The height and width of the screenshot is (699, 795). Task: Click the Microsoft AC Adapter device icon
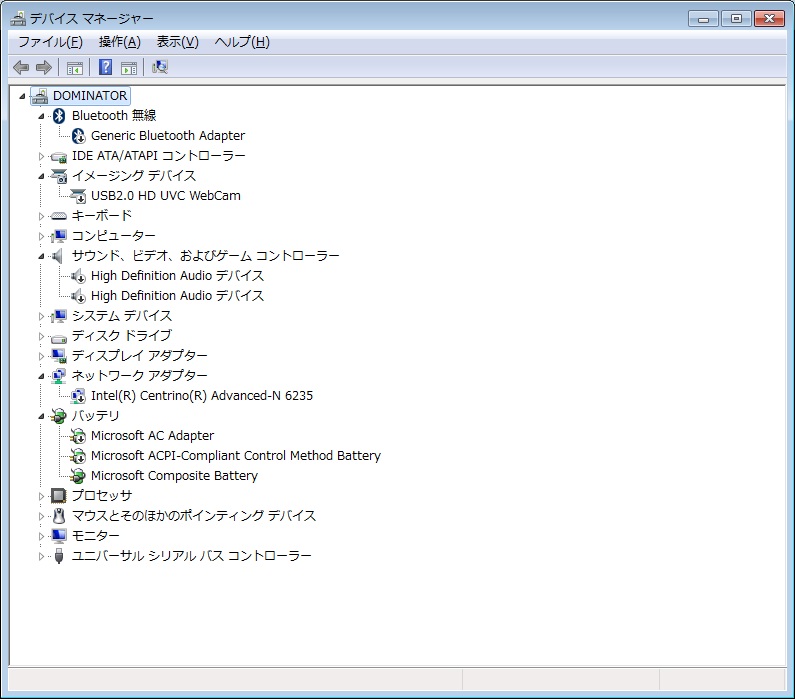(78, 436)
